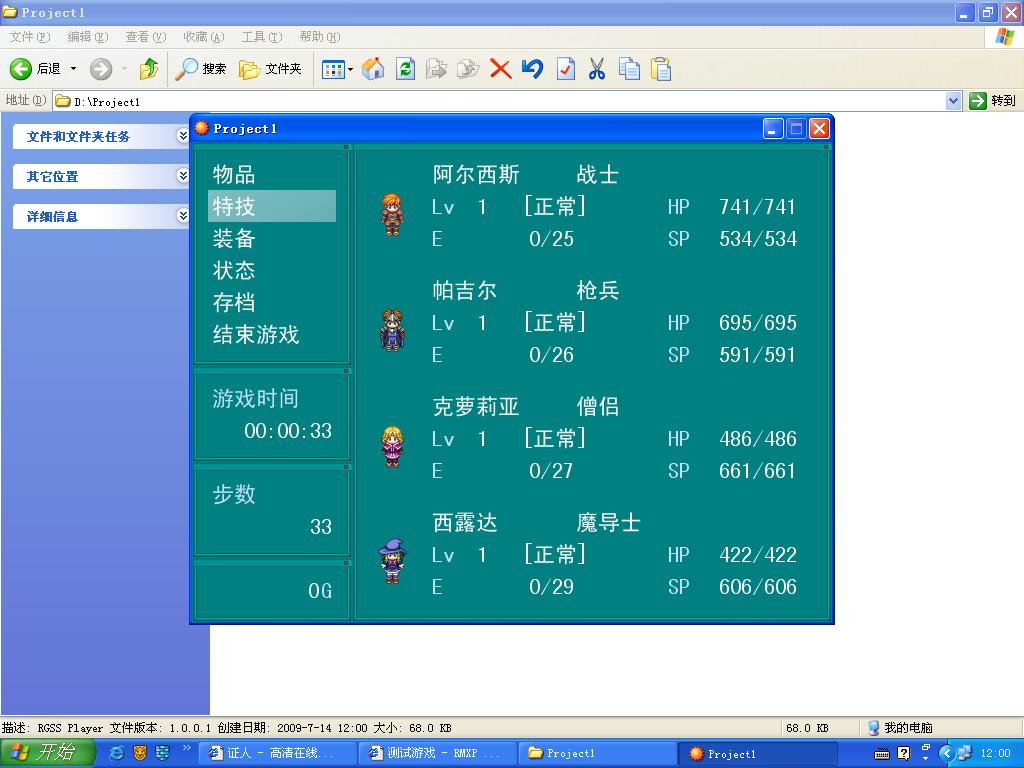The height and width of the screenshot is (768, 1024).
Task: Switch to Project1 game taskbar button
Action: 758,754
